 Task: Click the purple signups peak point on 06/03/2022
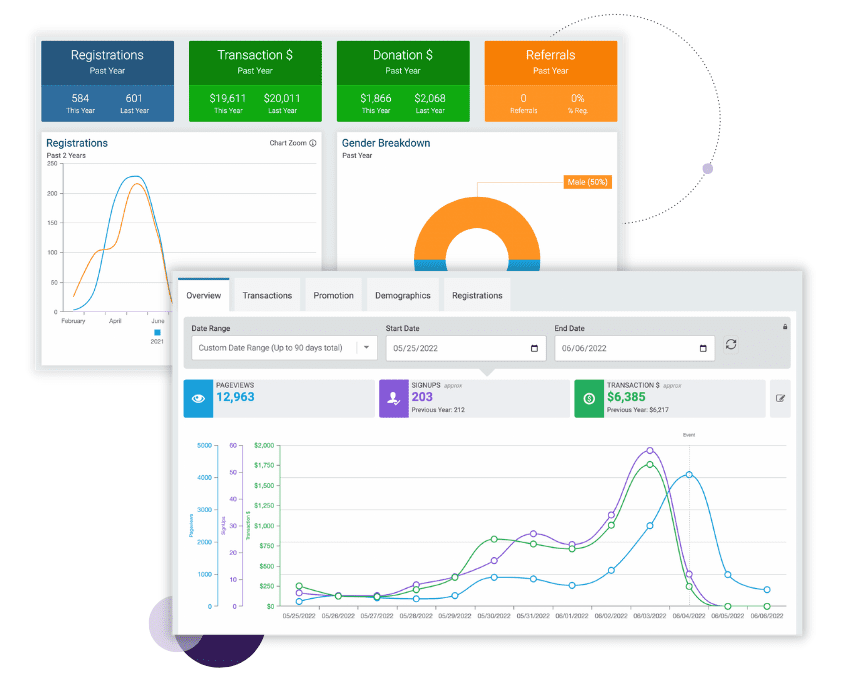click(650, 450)
